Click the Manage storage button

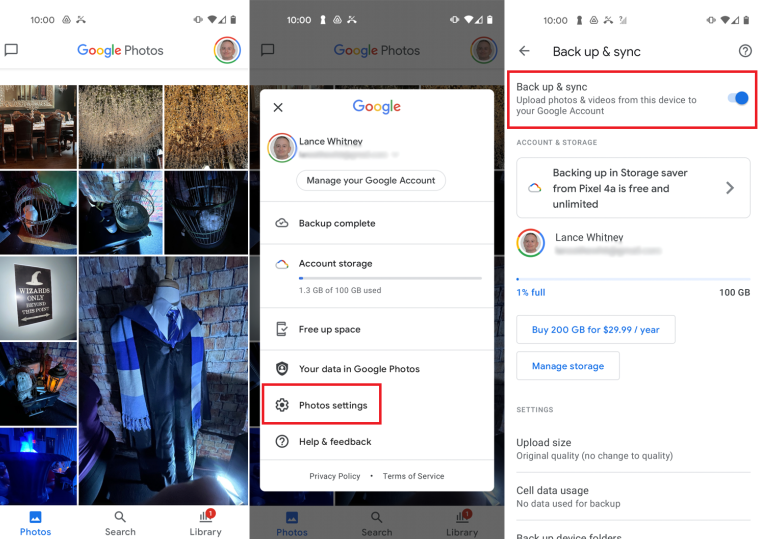567,366
